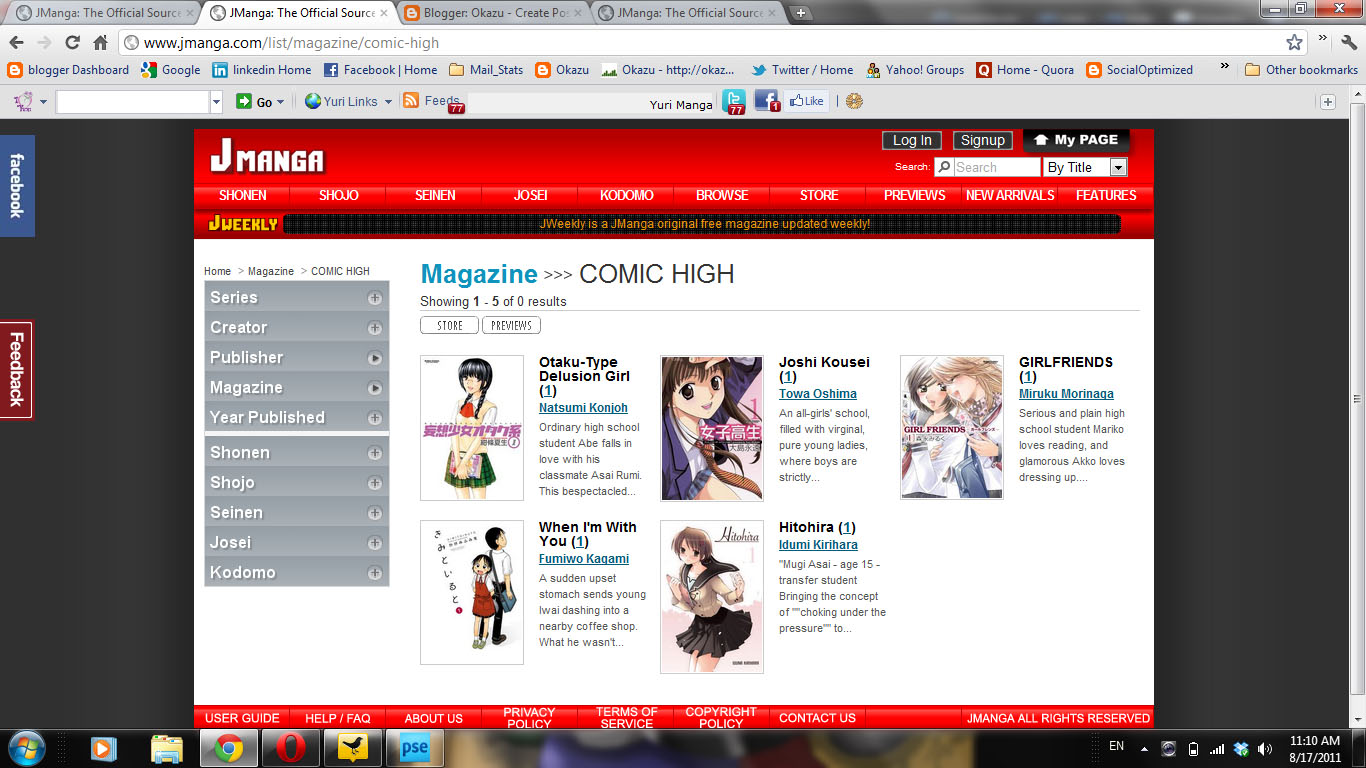This screenshot has width=1366, height=768.
Task: Reload the page with refresh icon
Action: (x=72, y=43)
